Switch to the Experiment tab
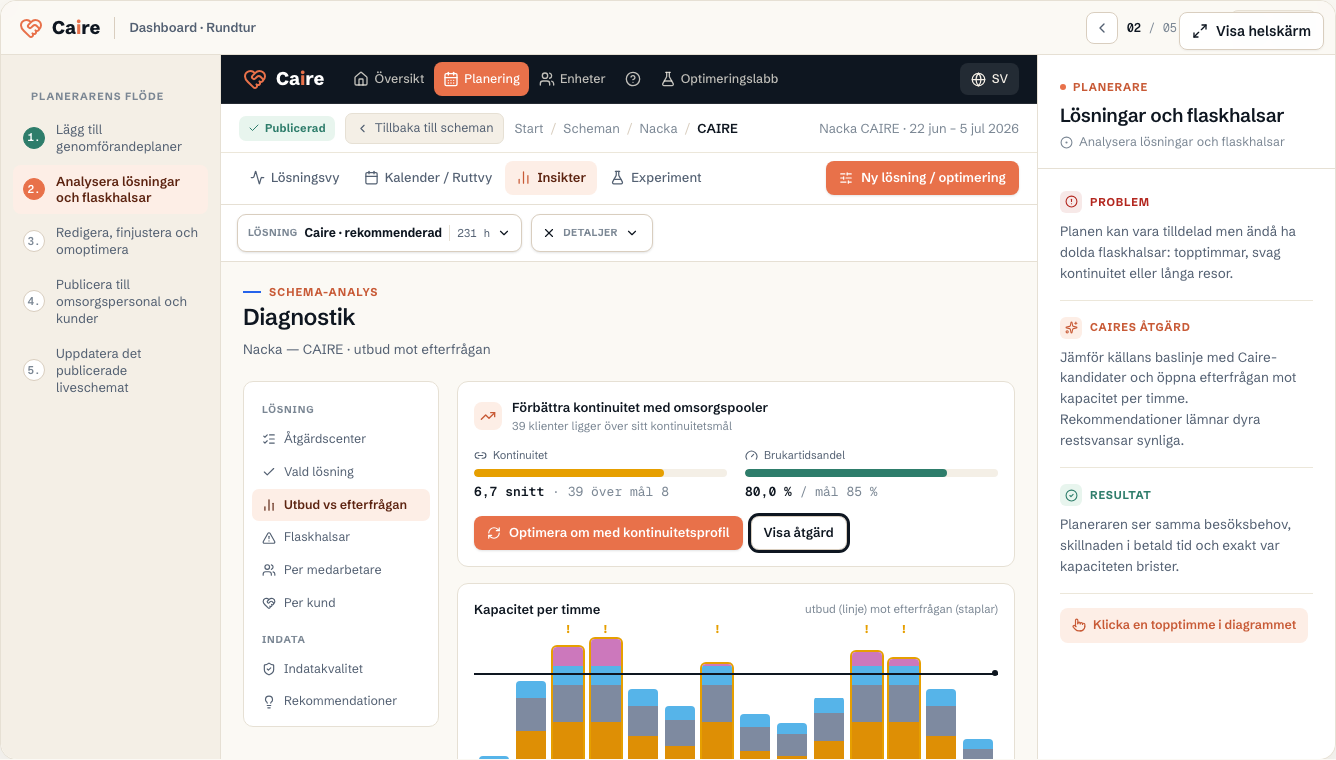The height and width of the screenshot is (760, 1336). point(656,178)
